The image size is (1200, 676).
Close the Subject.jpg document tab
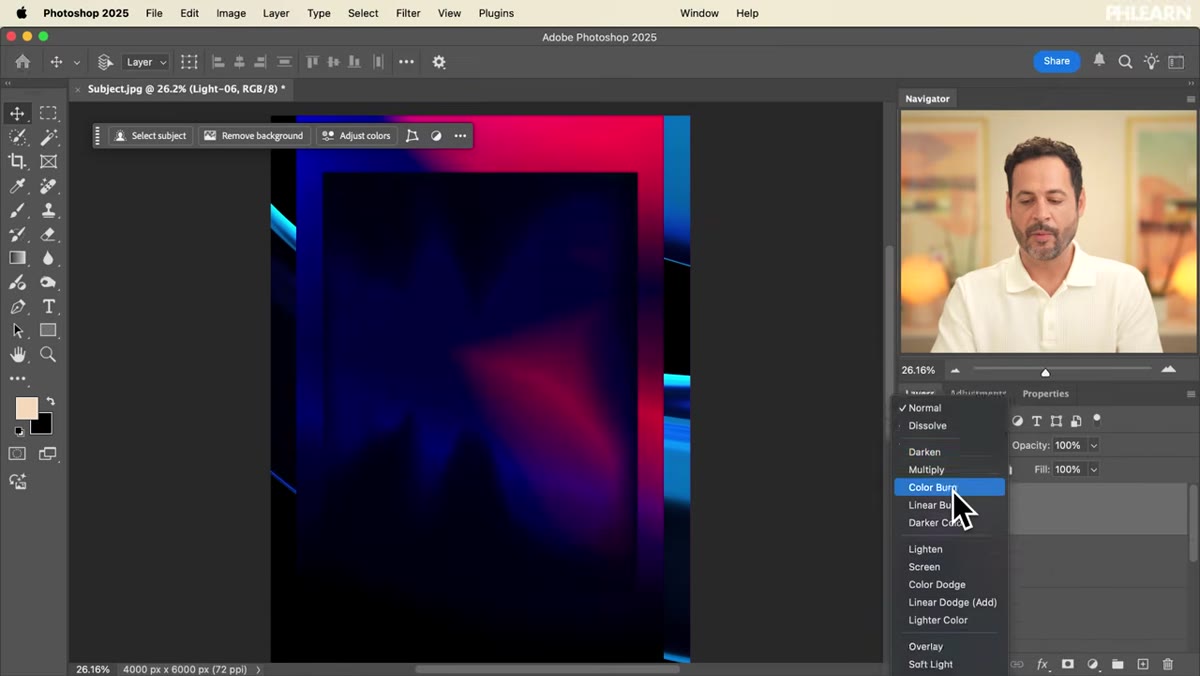click(x=78, y=89)
